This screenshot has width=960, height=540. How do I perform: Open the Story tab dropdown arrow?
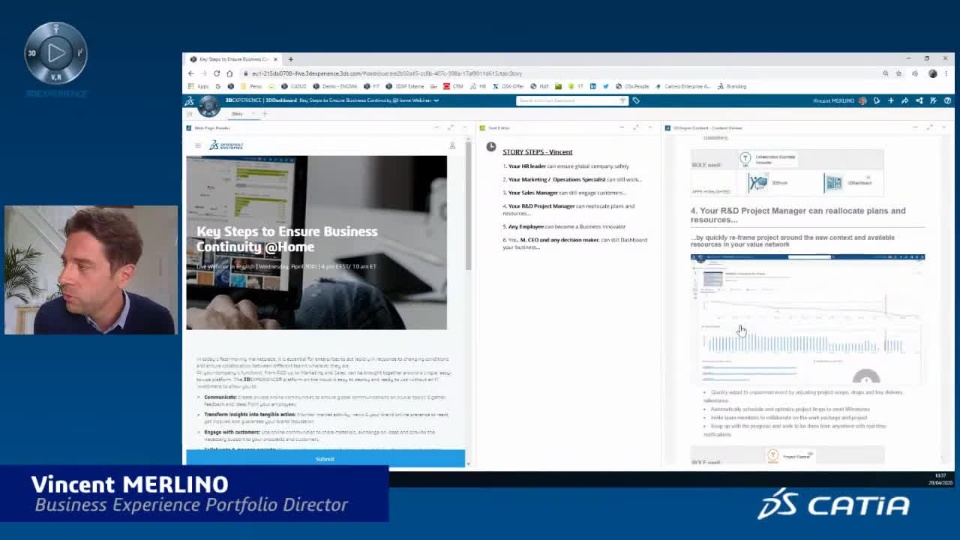253,114
